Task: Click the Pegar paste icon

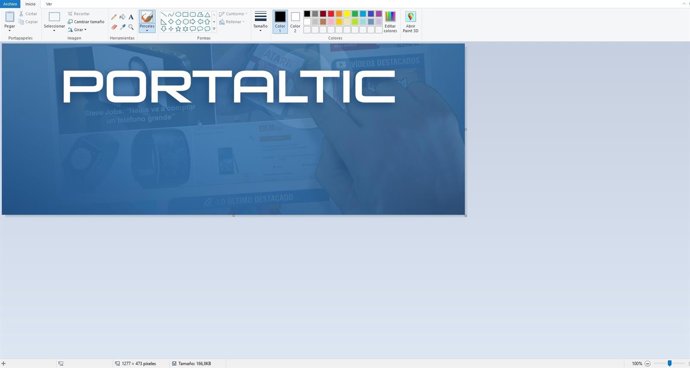Action: pyautogui.click(x=10, y=17)
